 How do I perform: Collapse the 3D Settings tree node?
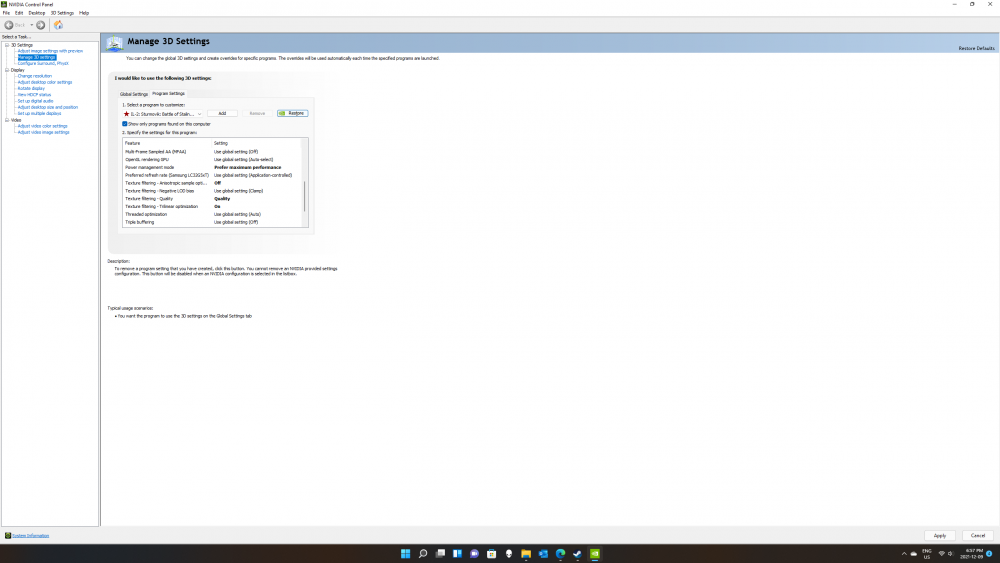7,45
